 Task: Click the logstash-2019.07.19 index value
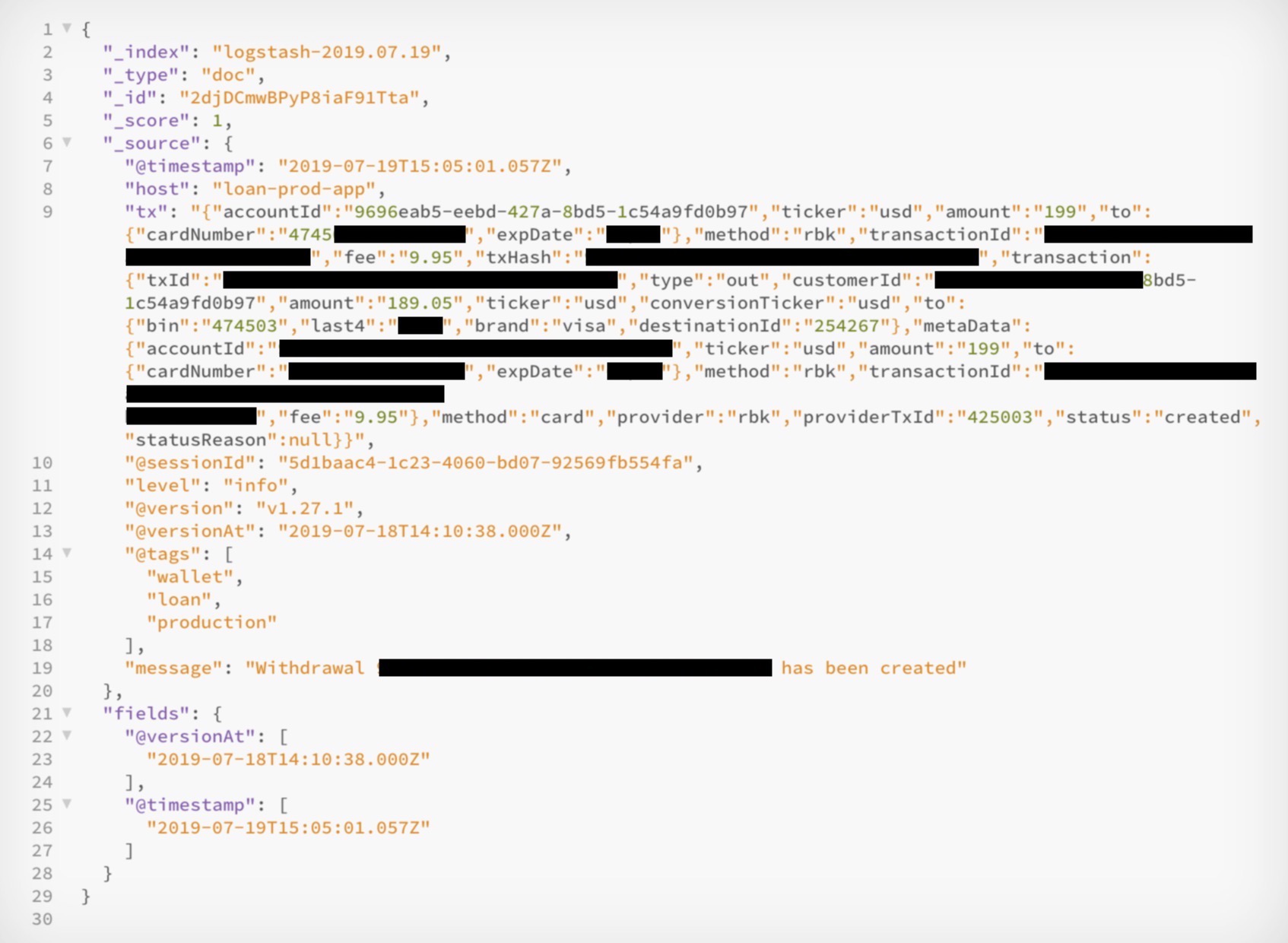[327, 52]
